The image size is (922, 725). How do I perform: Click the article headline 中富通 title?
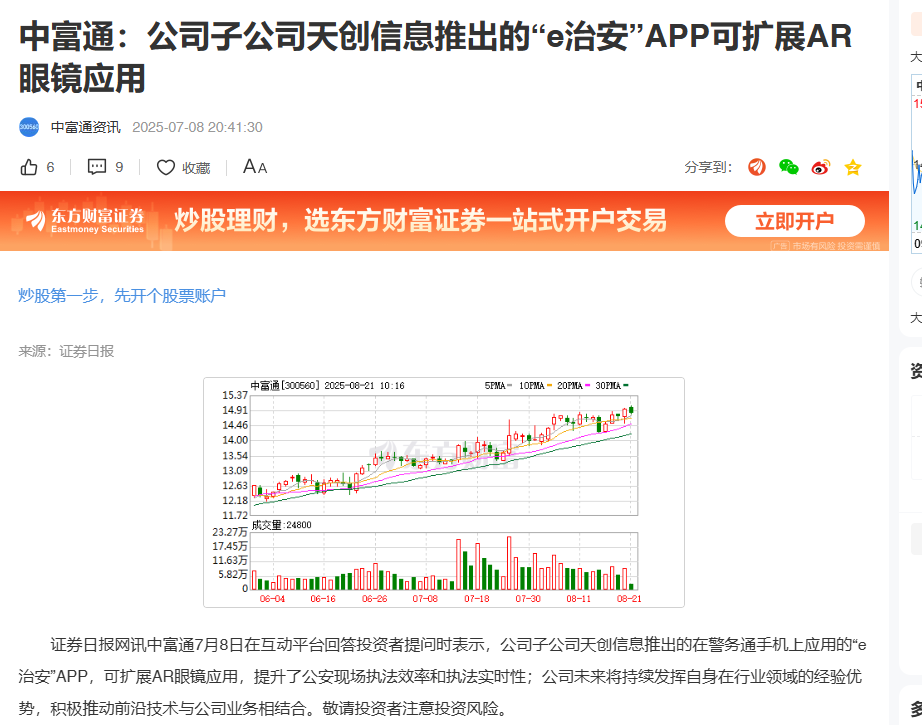click(x=435, y=57)
